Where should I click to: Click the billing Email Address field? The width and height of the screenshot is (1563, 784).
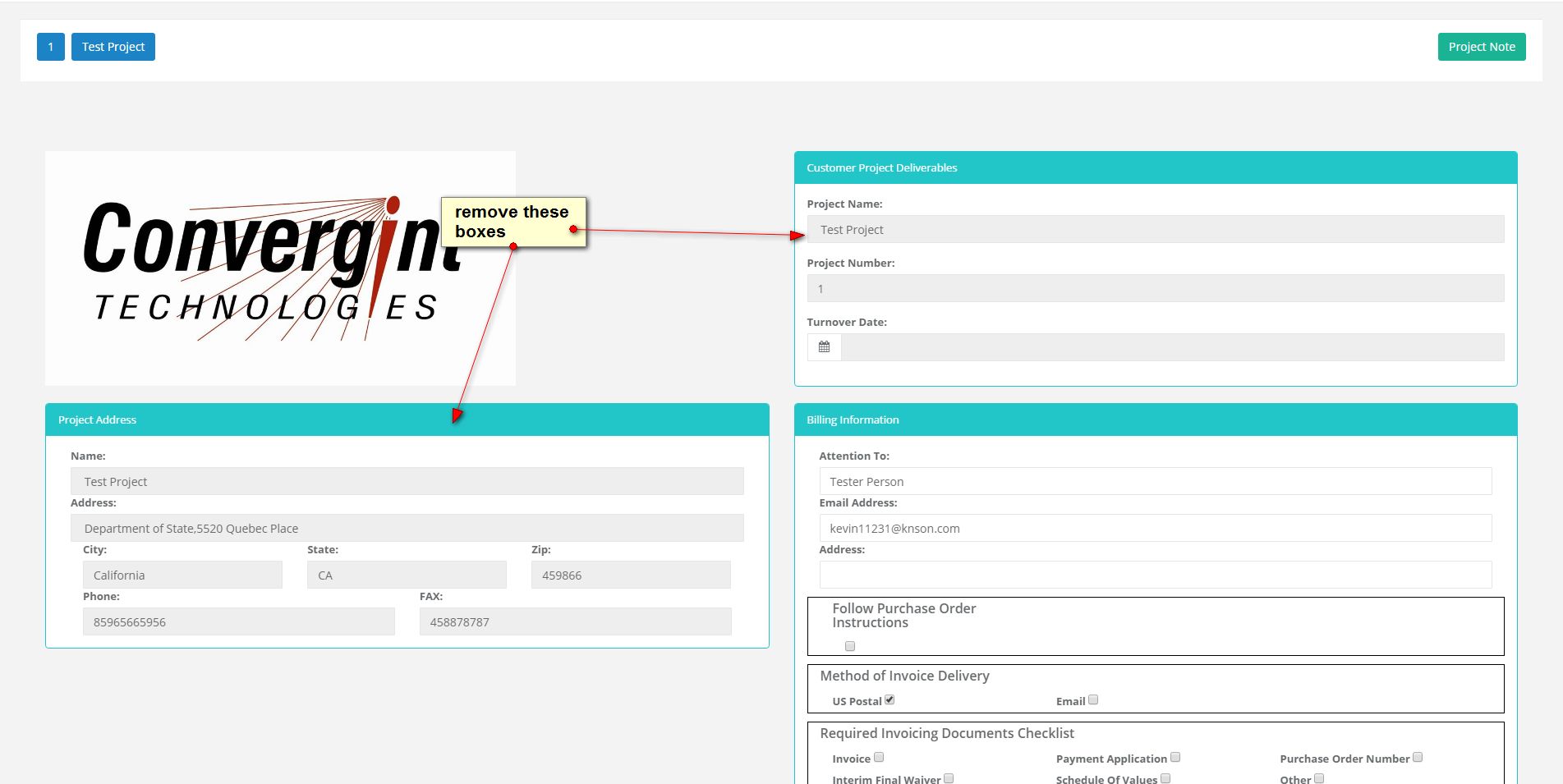pyautogui.click(x=1156, y=528)
